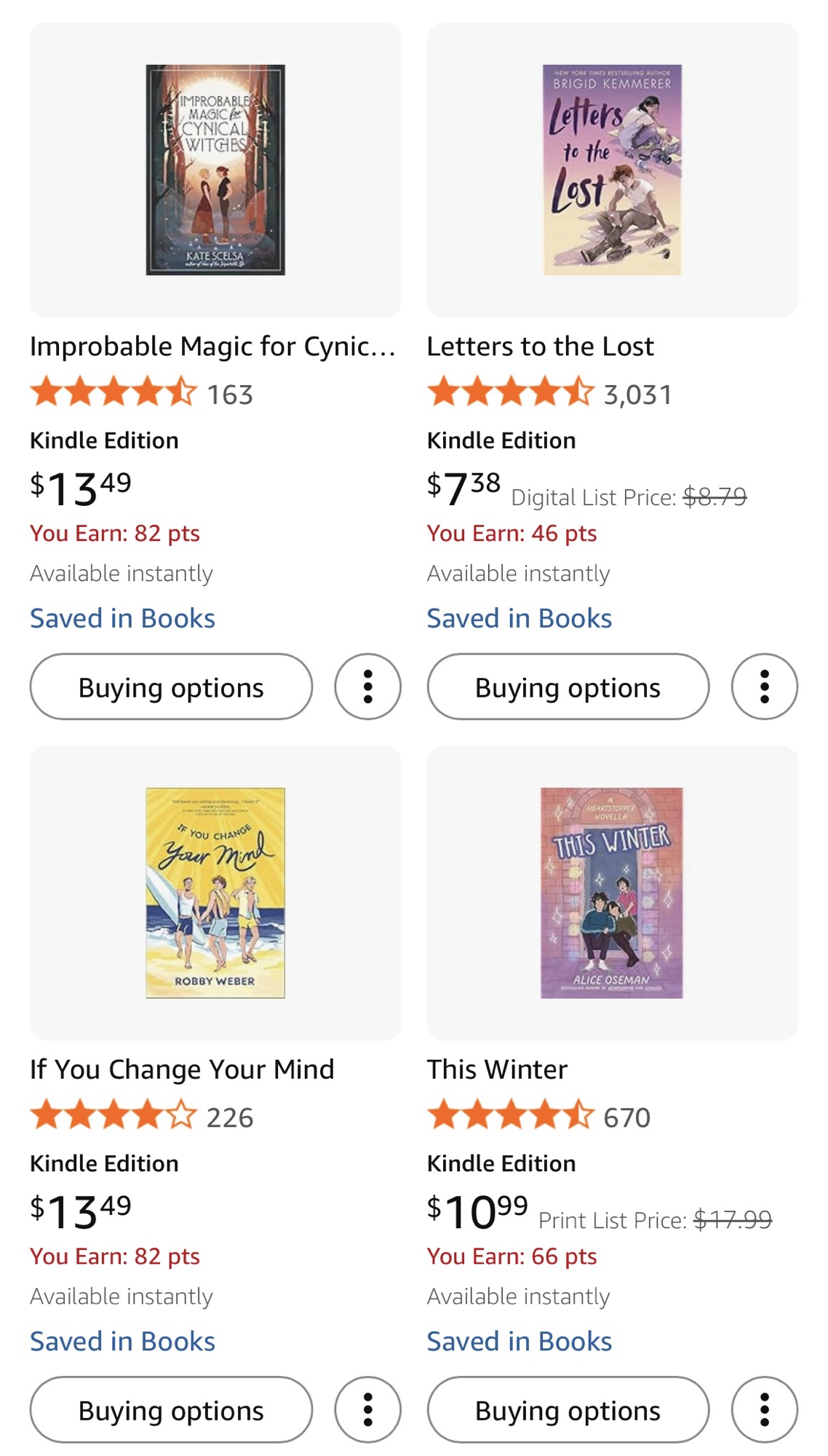Viewport: 828px width, 1456px height.
Task: Open Letters to the Lost title link
Action: coord(540,347)
